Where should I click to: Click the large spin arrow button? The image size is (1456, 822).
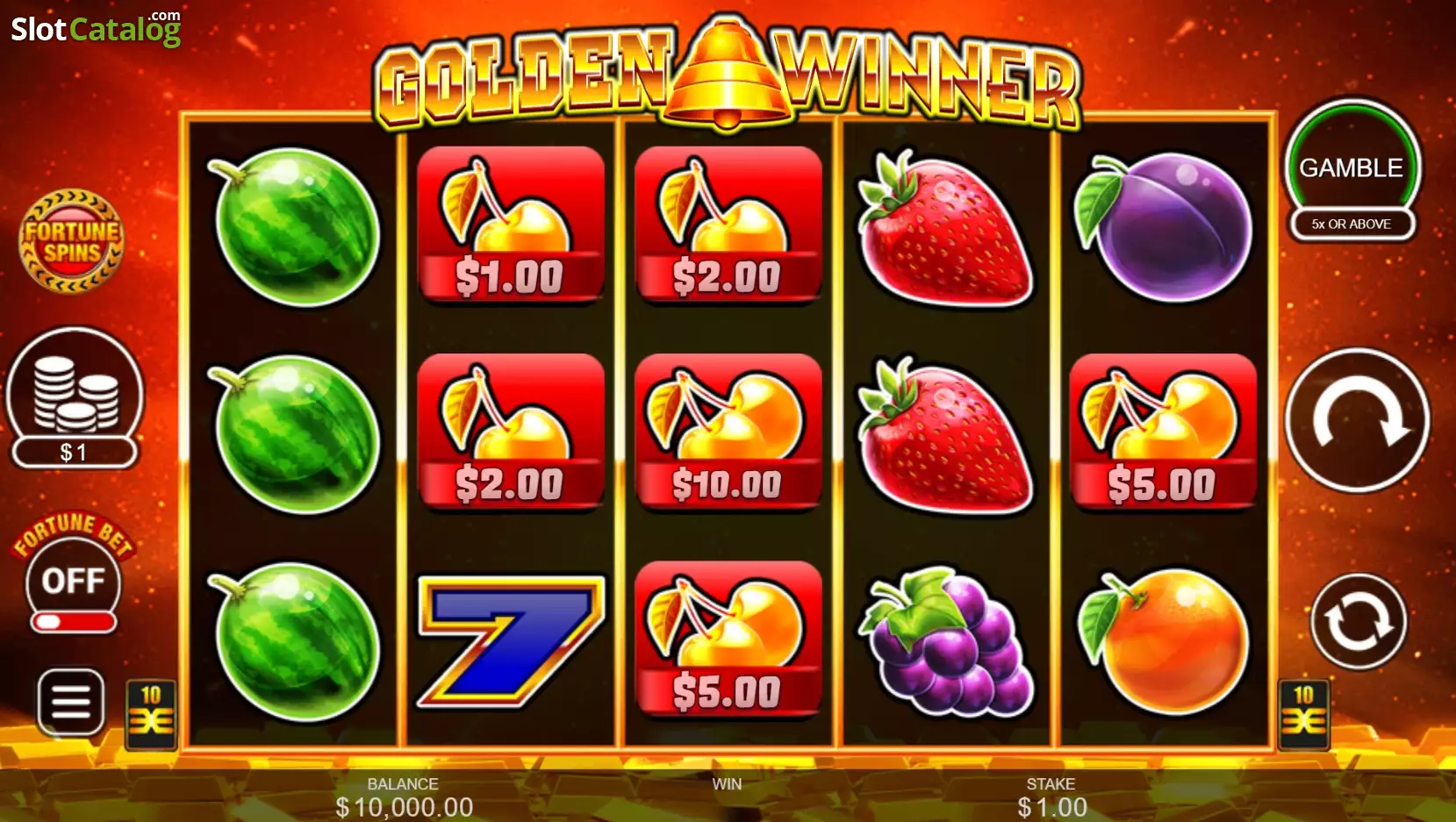pyautogui.click(x=1357, y=420)
